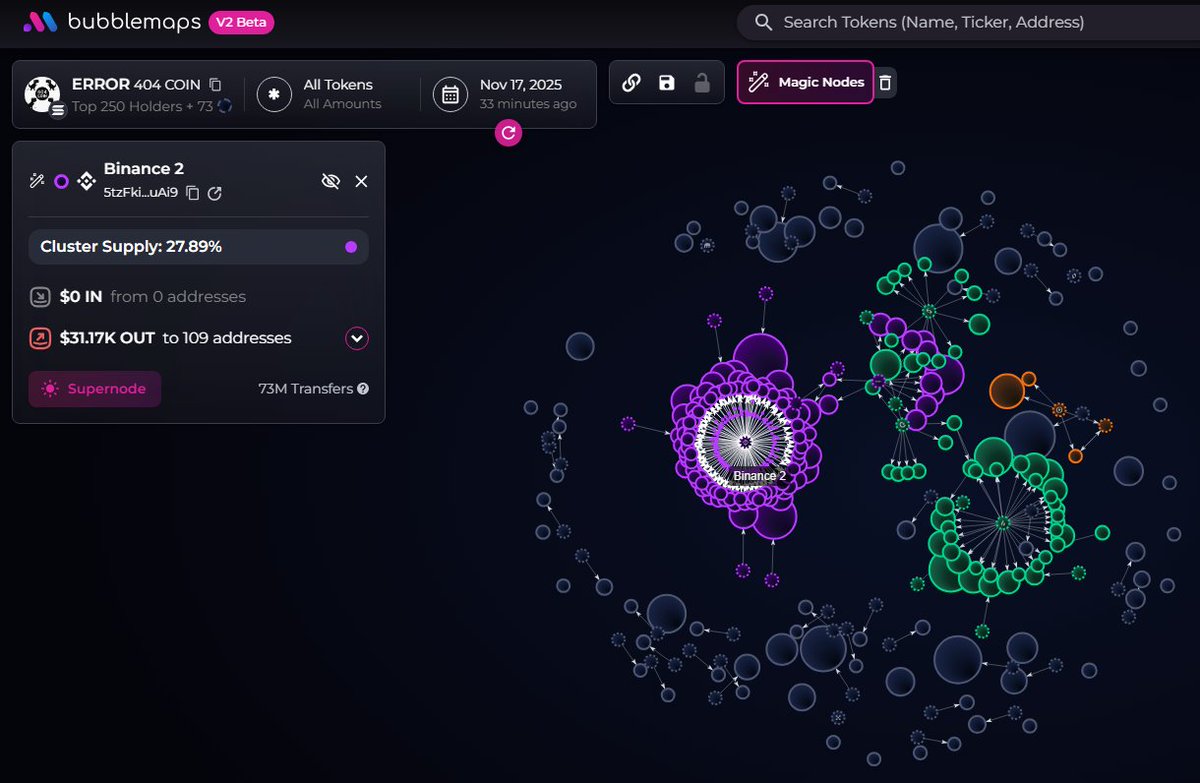Click the 'Top 250 Holders + 73' text

(x=142, y=105)
